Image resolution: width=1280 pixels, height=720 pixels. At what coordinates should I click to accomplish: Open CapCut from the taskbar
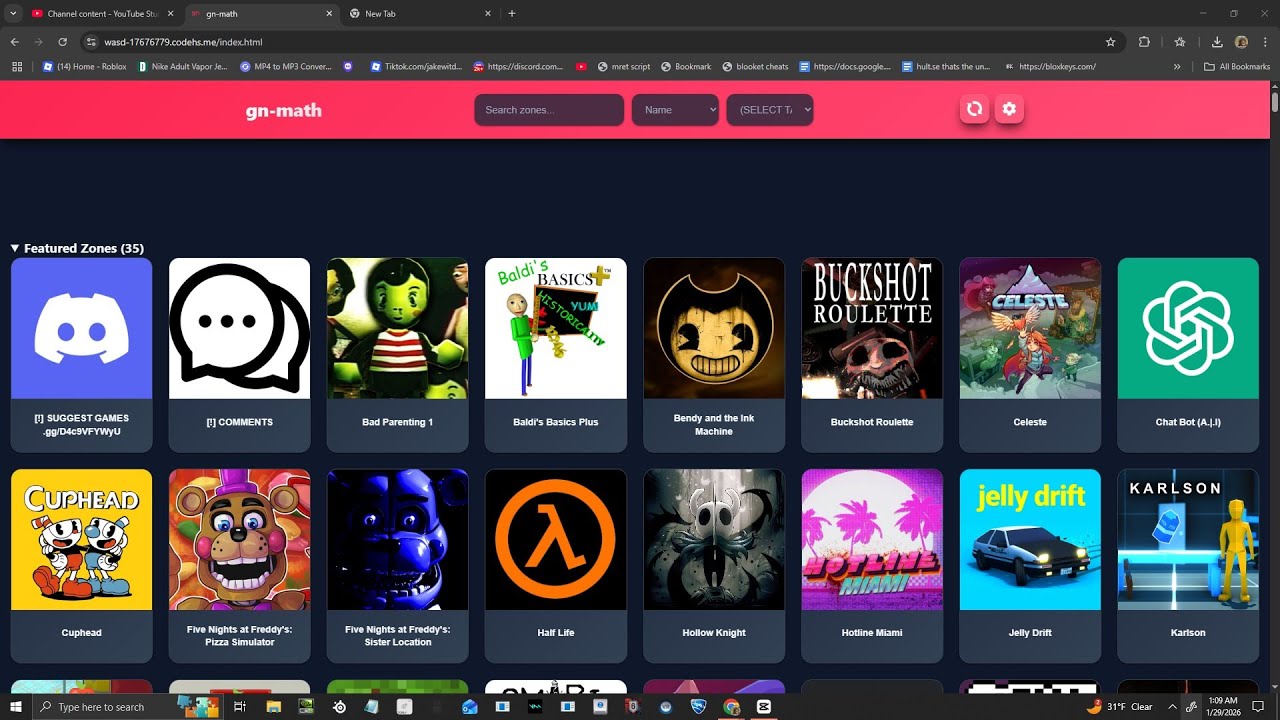click(x=764, y=707)
